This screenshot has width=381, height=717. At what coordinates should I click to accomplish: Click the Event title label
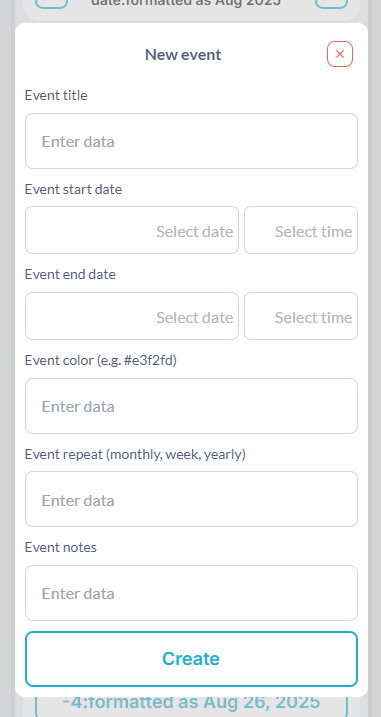56,95
